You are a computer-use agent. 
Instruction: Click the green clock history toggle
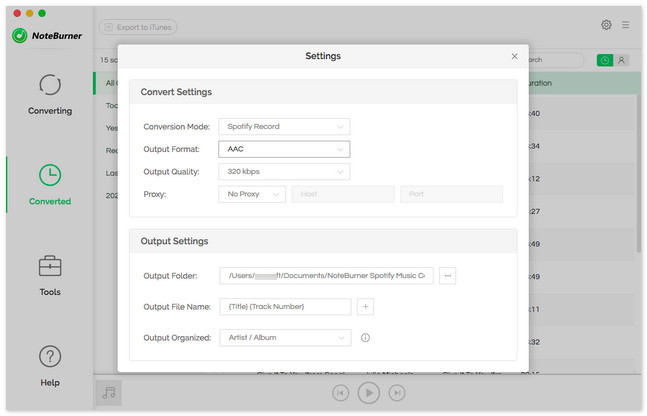(x=604, y=60)
